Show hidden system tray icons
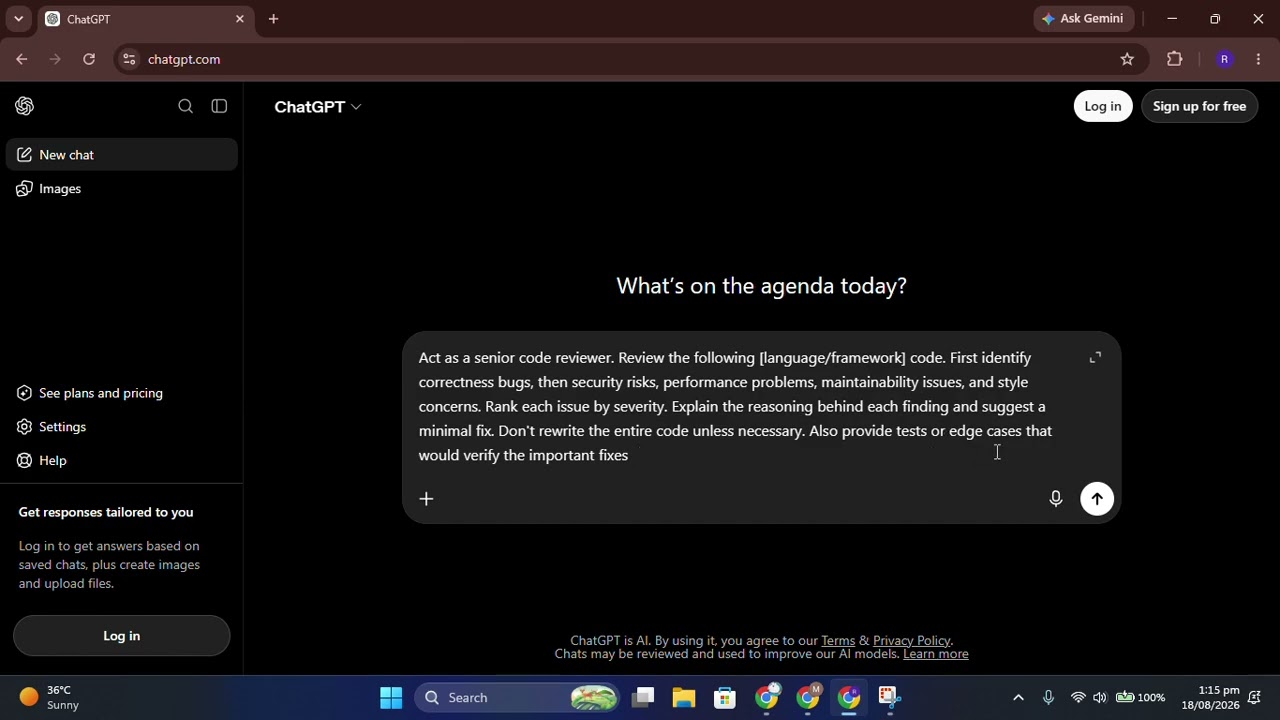Image resolution: width=1280 pixels, height=720 pixels. [x=1018, y=698]
